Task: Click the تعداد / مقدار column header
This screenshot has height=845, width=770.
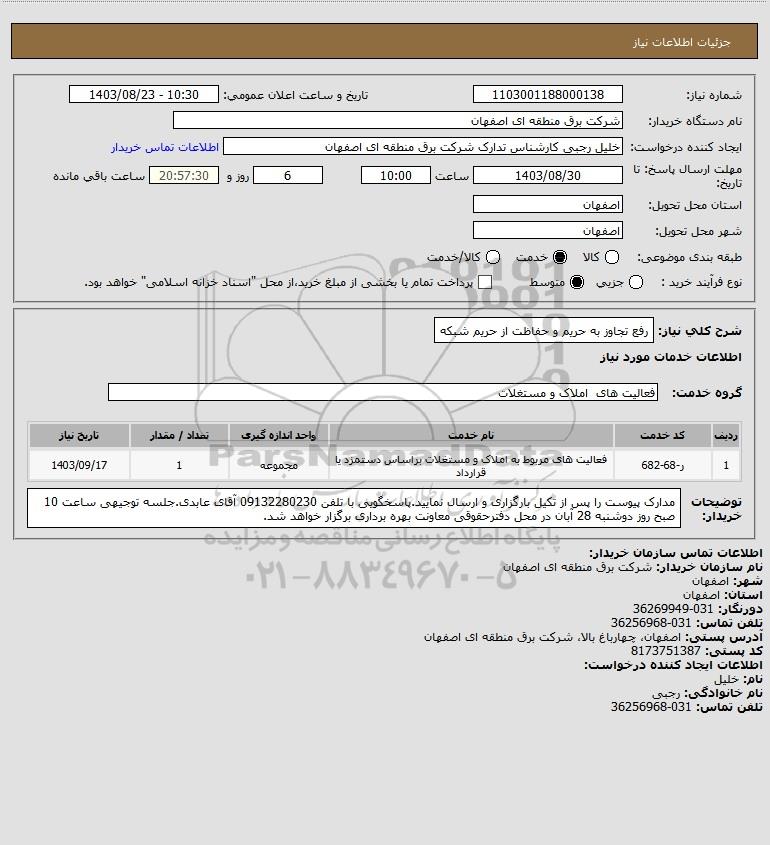Action: point(179,435)
